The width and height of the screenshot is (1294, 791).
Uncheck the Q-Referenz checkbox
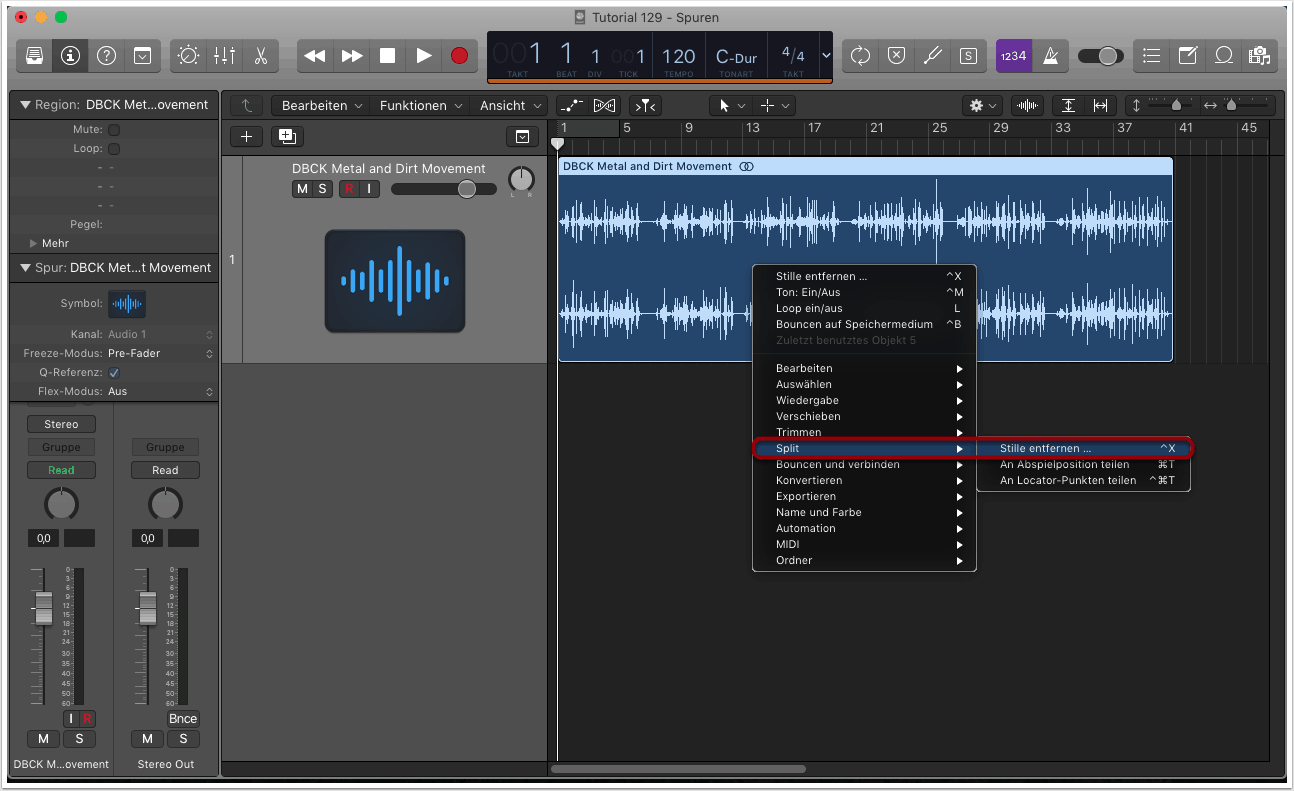(x=114, y=373)
